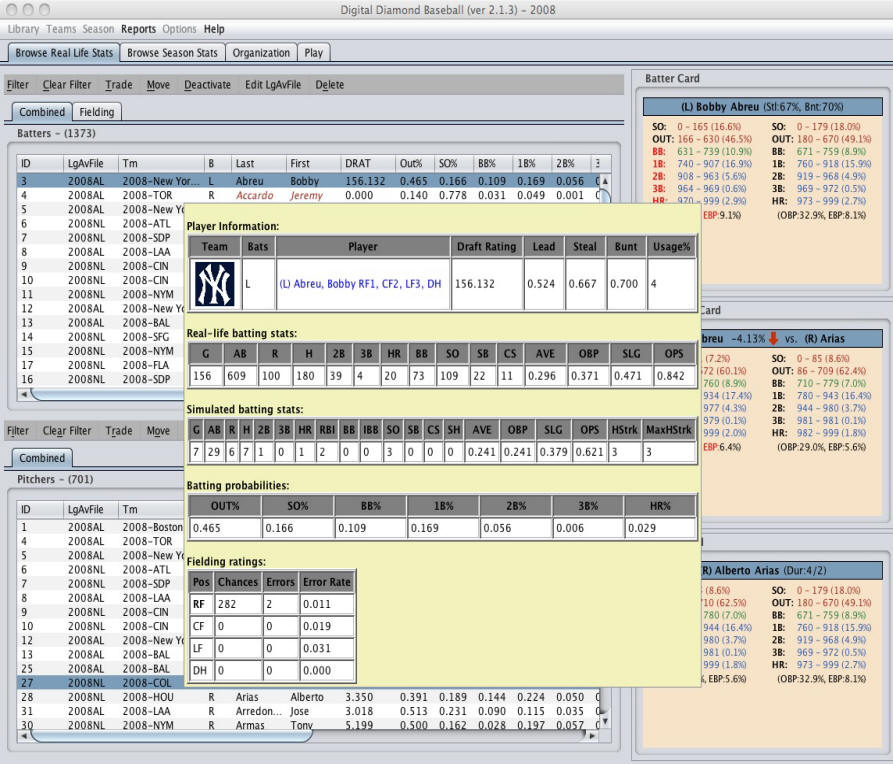The height and width of the screenshot is (764, 893).
Task: Select pitcher row Arredon... Jose
Action: click(x=308, y=711)
